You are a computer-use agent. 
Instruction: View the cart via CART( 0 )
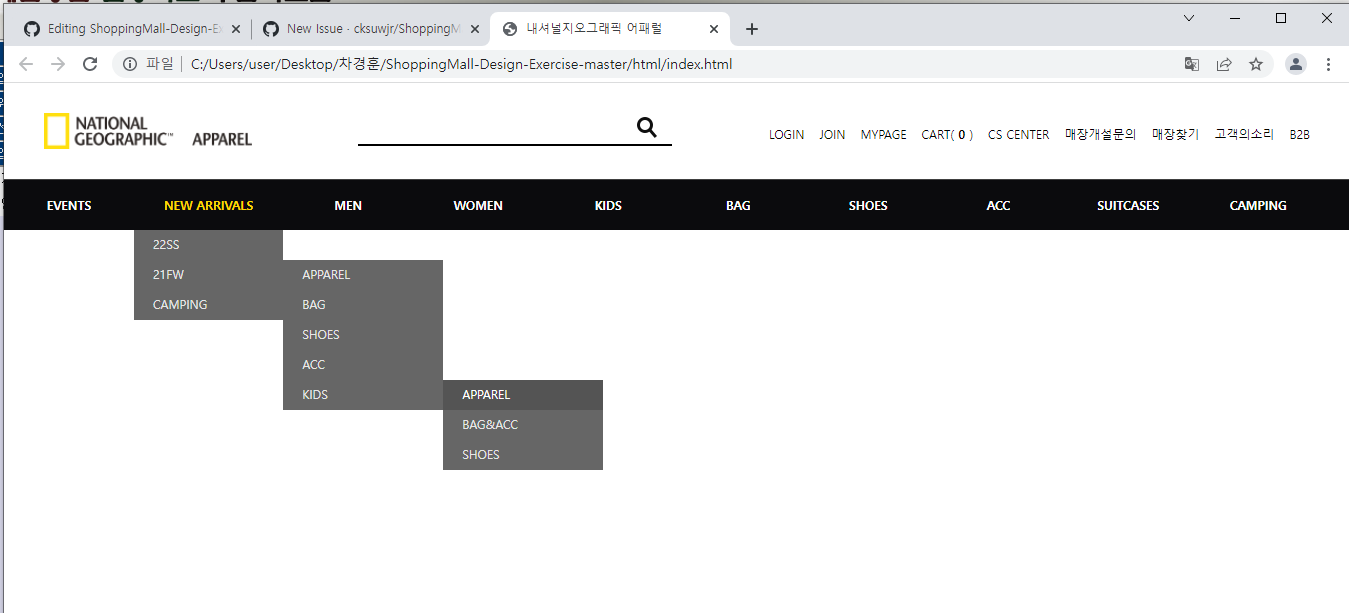(x=946, y=134)
